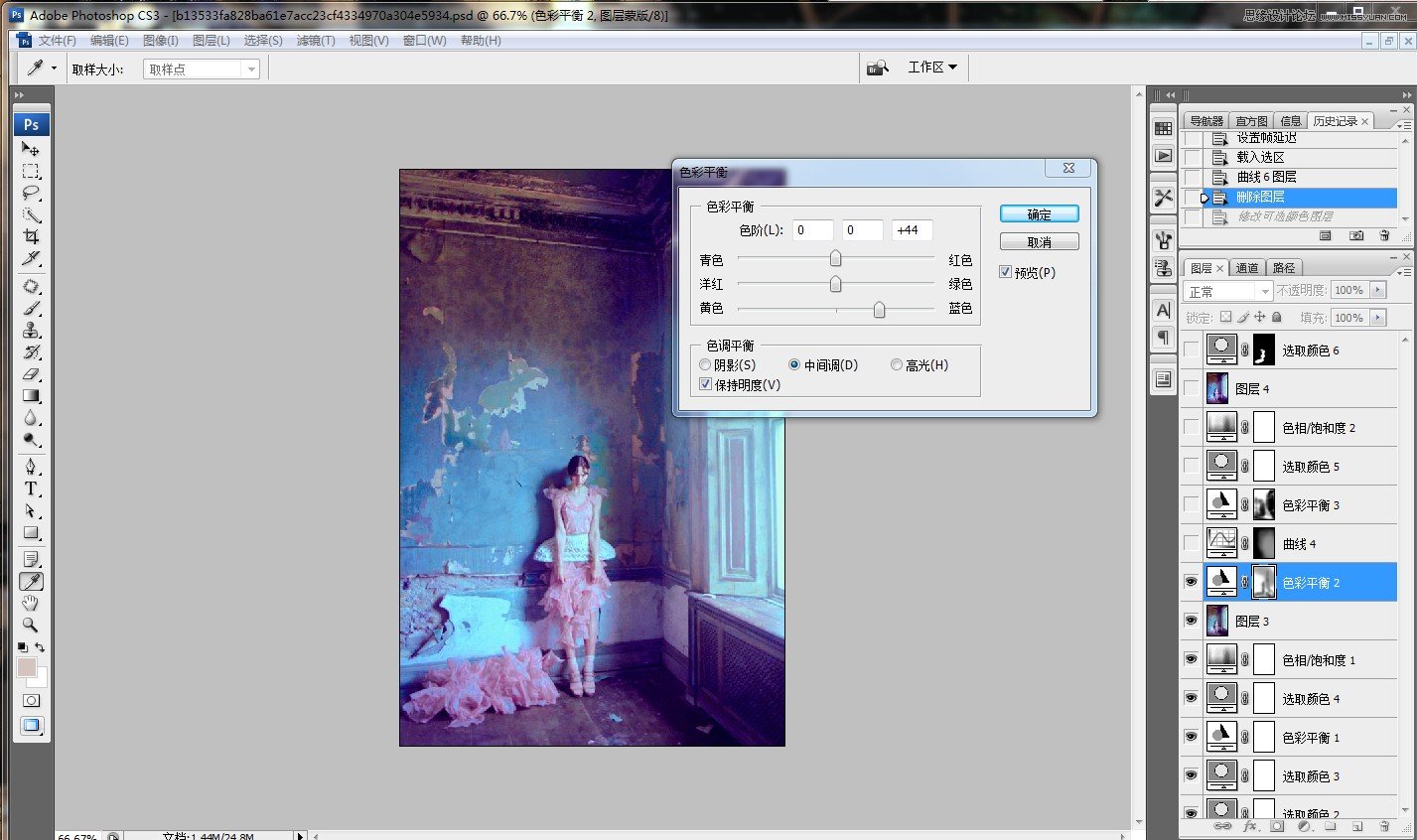Switch to the 路径 tab
This screenshot has width=1417, height=840.
tap(1284, 268)
